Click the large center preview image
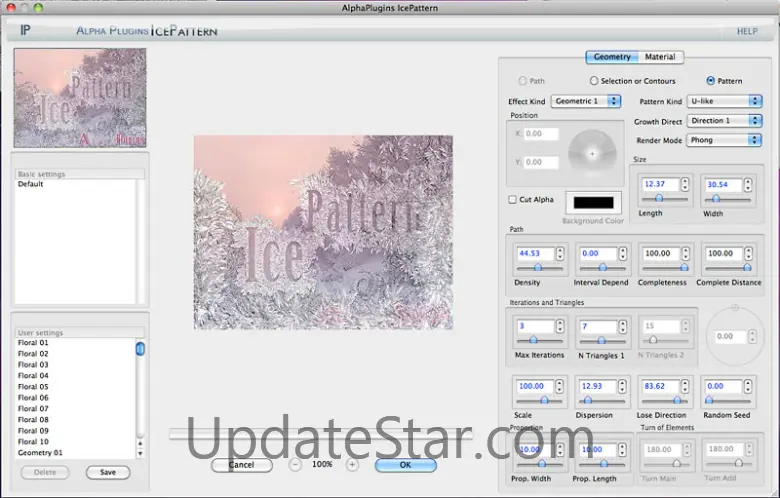The height and width of the screenshot is (498, 780). pos(323,232)
